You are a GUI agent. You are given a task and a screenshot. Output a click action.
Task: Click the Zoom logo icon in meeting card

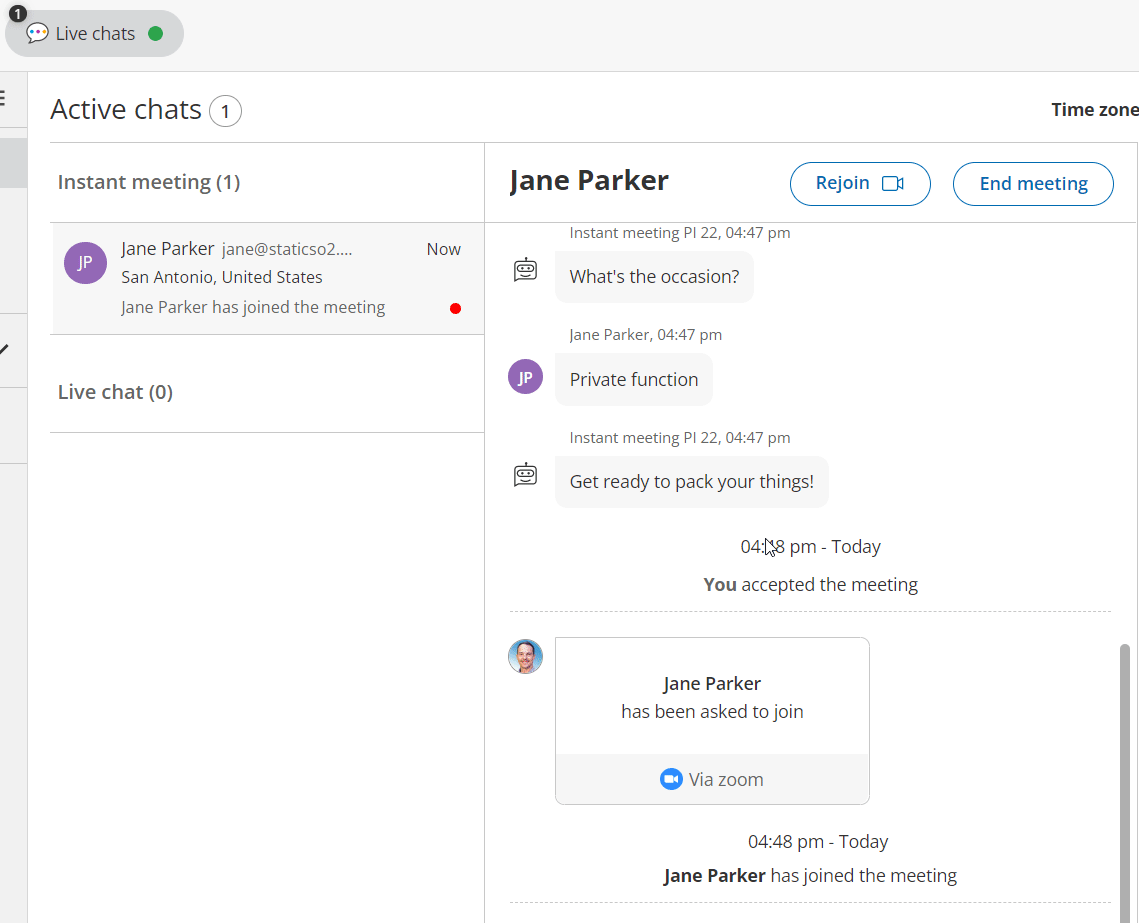pyautogui.click(x=671, y=779)
